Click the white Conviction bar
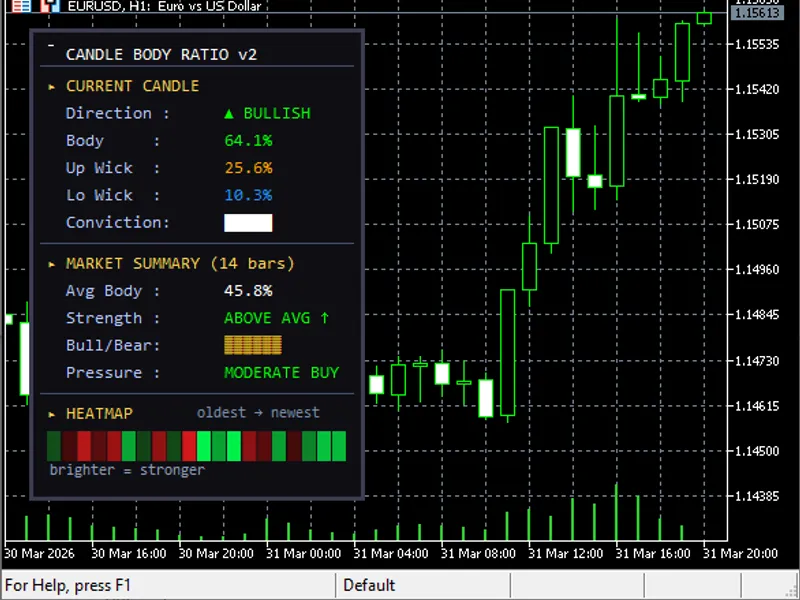The image size is (800, 600). [x=248, y=223]
